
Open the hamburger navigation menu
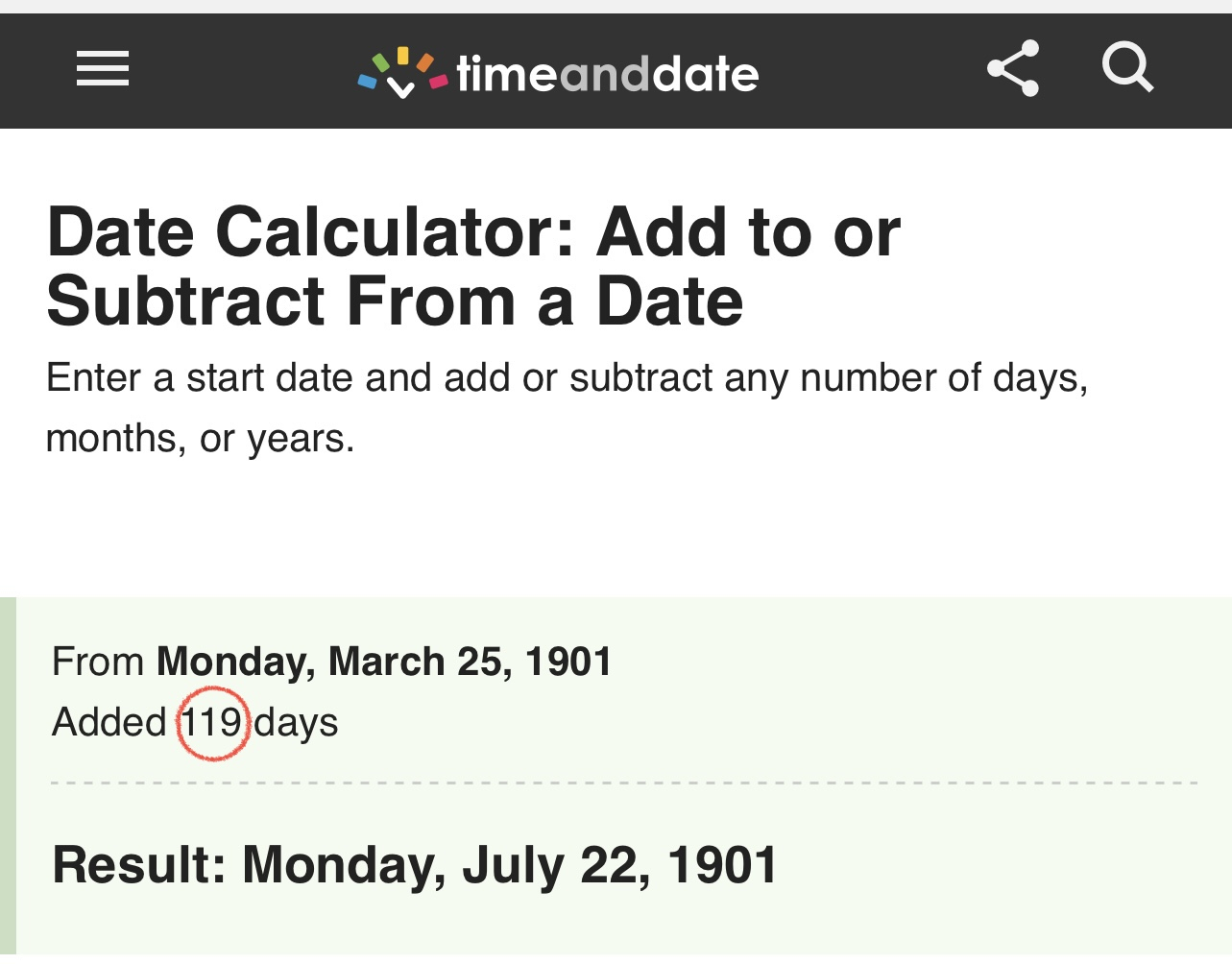point(103,69)
